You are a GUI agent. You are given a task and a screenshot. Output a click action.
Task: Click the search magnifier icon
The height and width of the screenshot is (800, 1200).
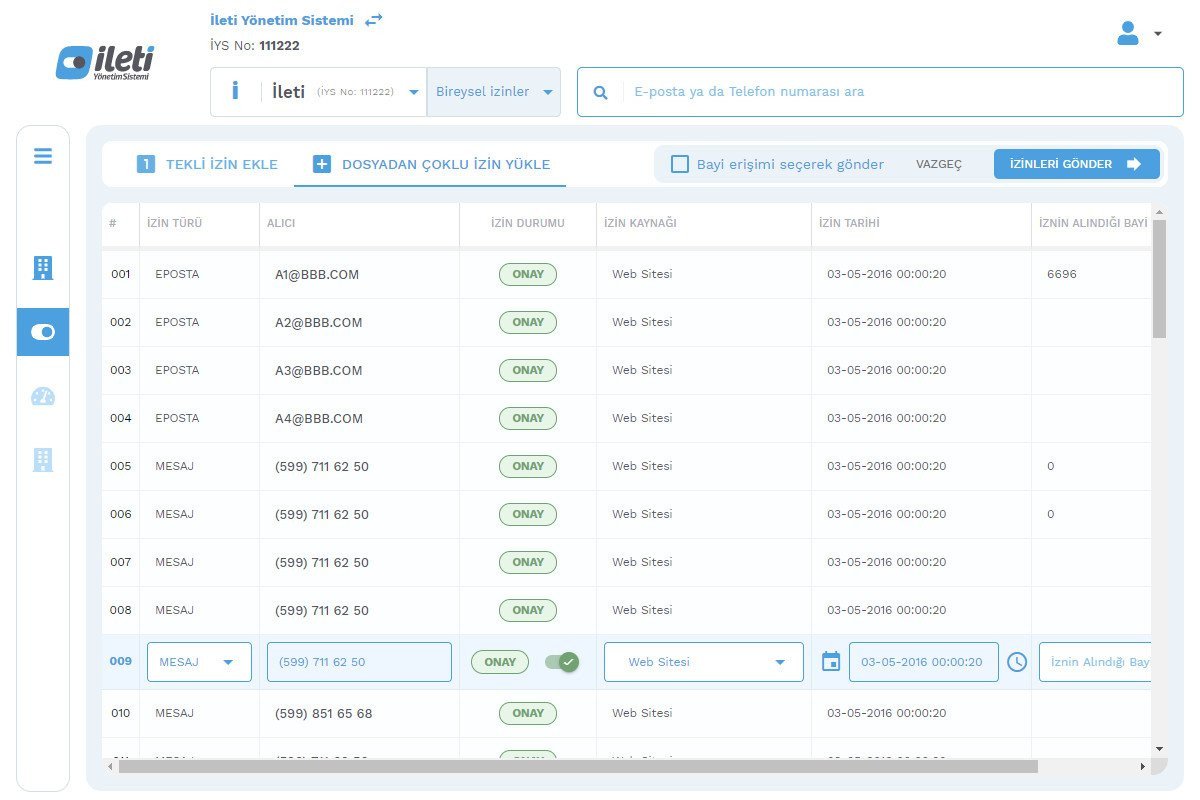(x=601, y=92)
